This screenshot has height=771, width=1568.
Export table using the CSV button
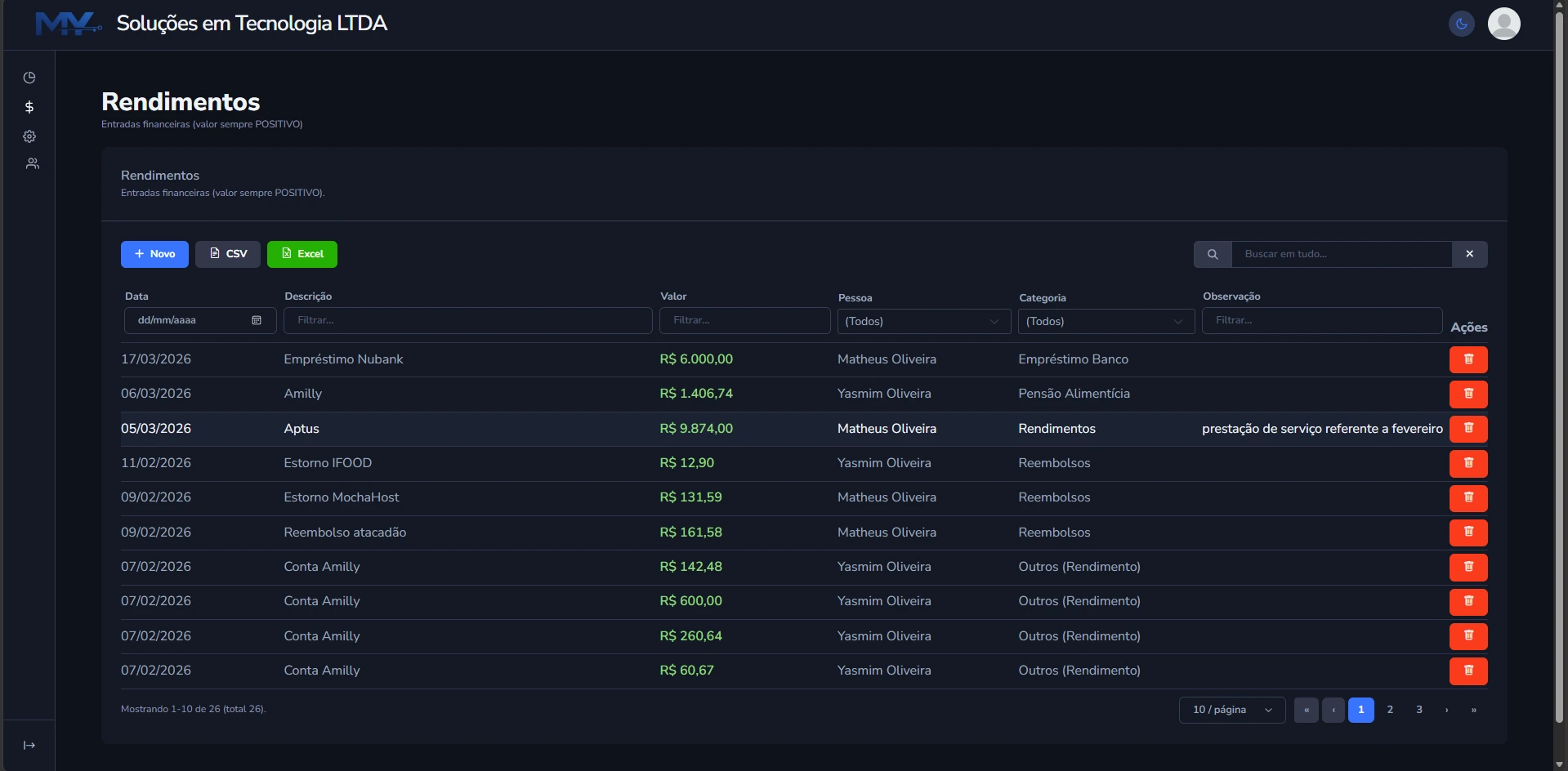228,254
